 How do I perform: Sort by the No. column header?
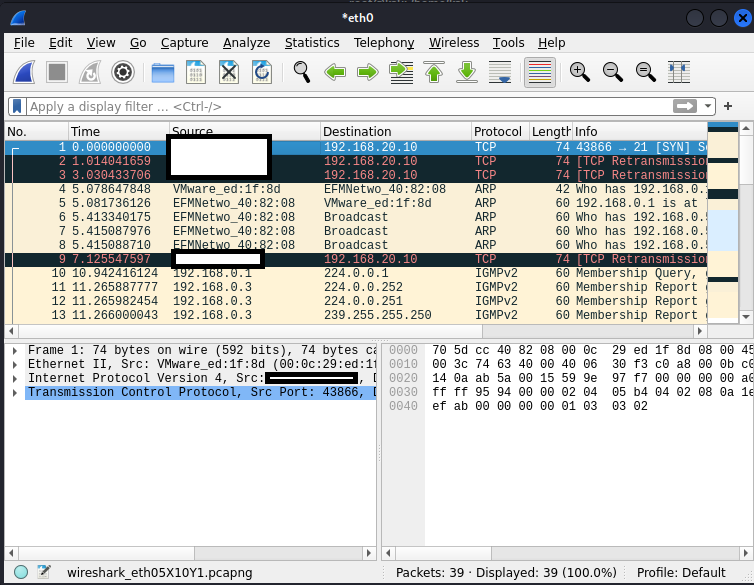(x=37, y=132)
